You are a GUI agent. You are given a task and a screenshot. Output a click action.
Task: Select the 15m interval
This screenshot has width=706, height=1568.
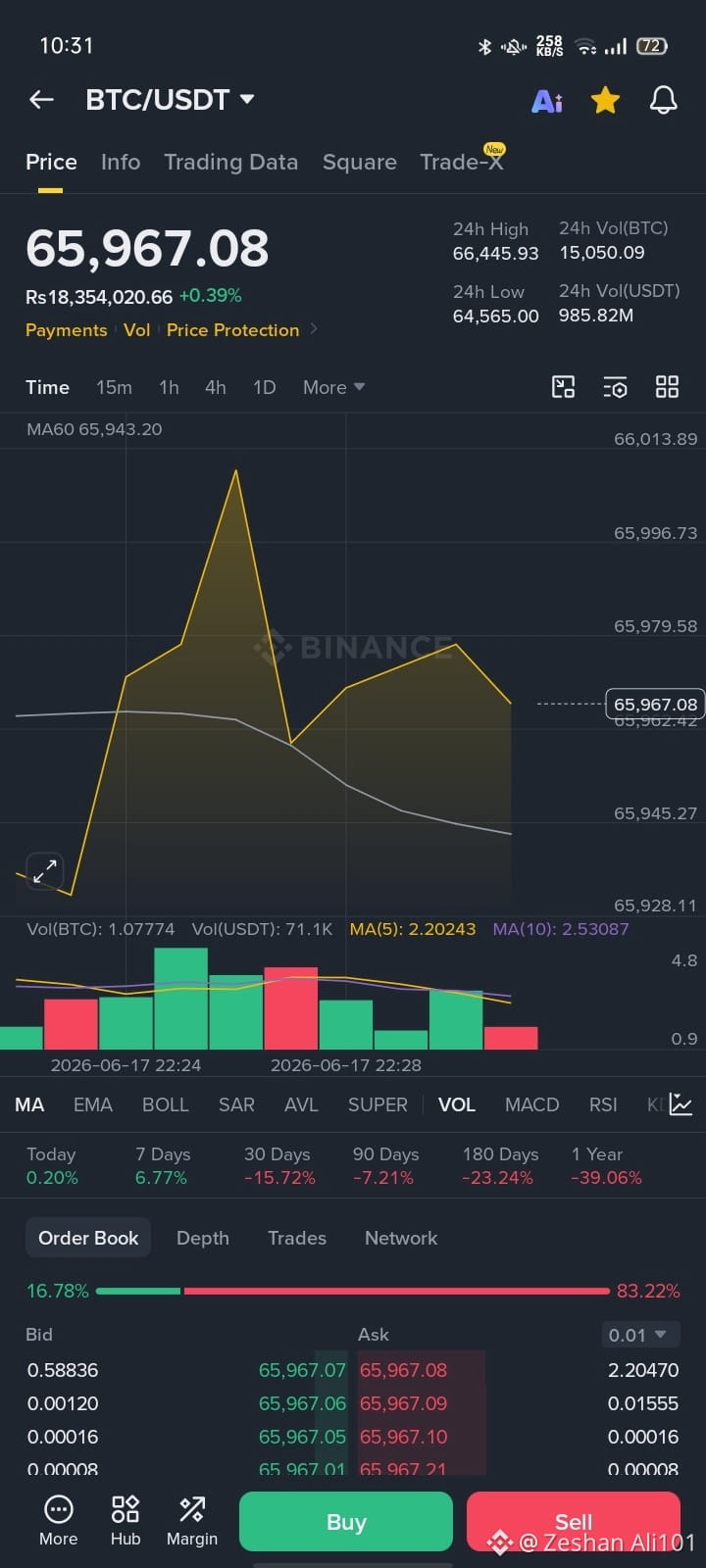[x=114, y=387]
